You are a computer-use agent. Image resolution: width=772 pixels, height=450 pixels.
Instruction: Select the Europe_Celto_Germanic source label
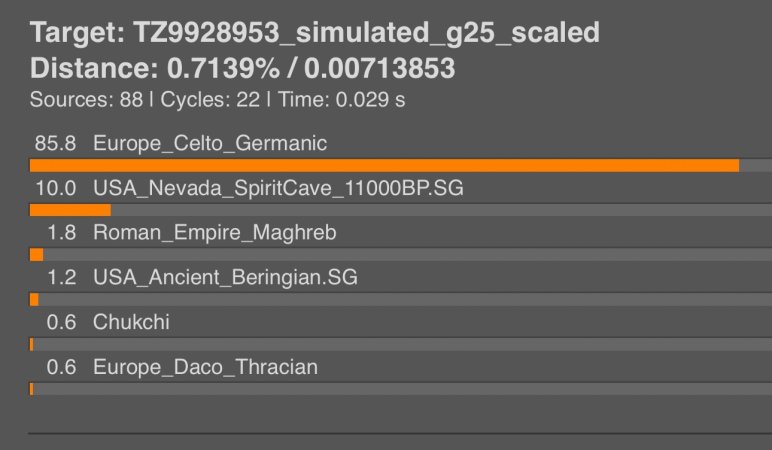(210, 143)
